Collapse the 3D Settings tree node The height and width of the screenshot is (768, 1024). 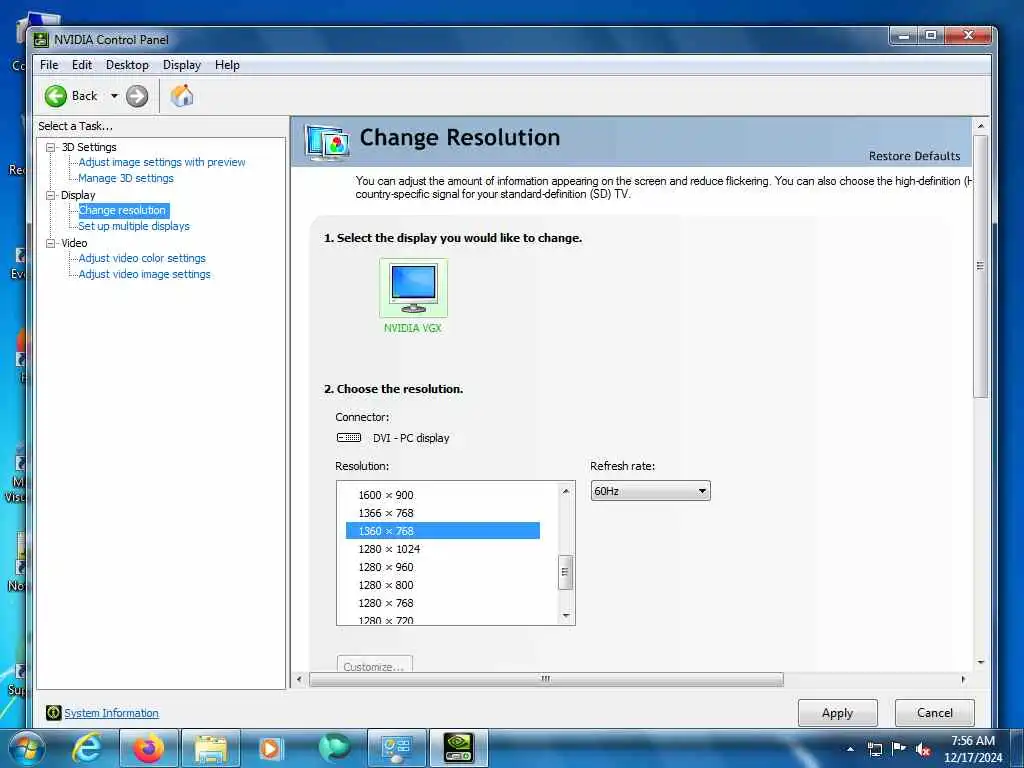click(x=50, y=148)
